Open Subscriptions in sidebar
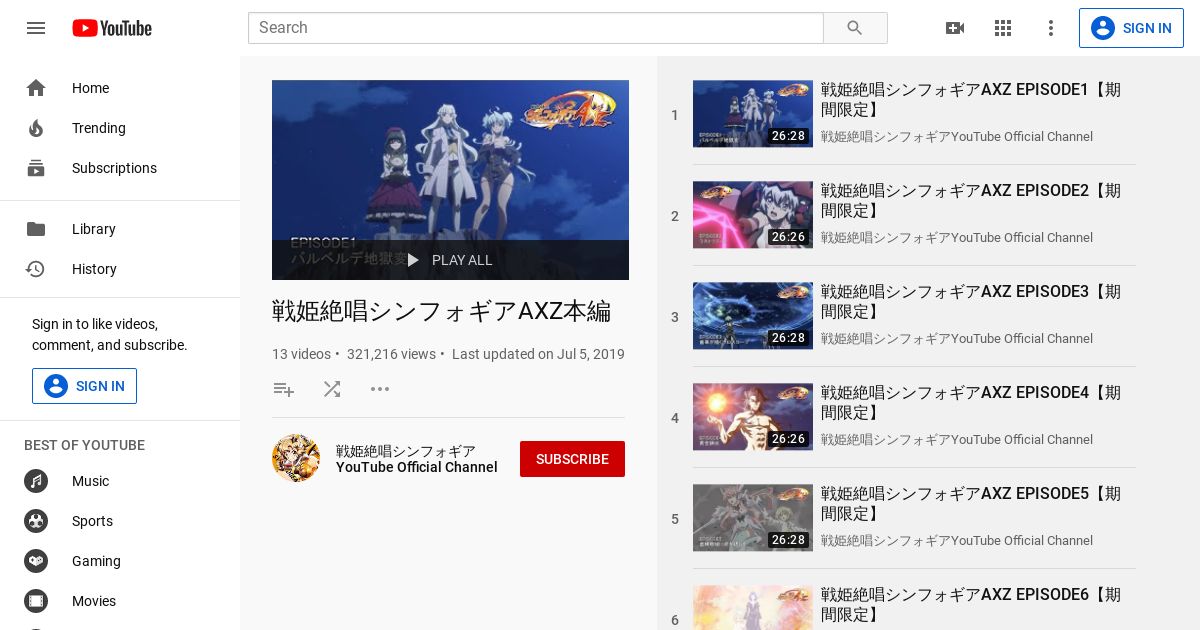The width and height of the screenshot is (1200, 630). point(120,168)
